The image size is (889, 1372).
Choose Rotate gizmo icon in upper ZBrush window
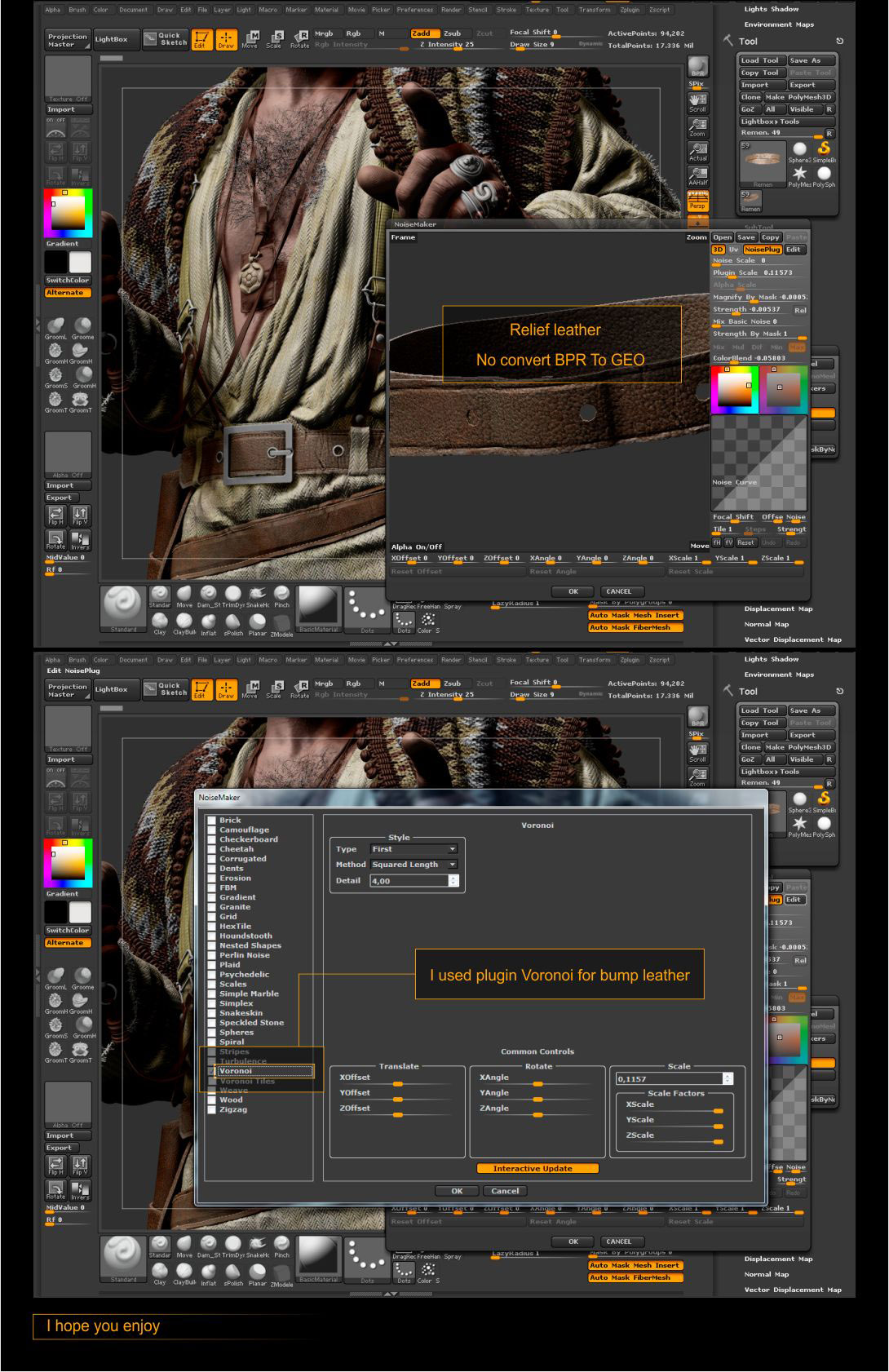299,38
